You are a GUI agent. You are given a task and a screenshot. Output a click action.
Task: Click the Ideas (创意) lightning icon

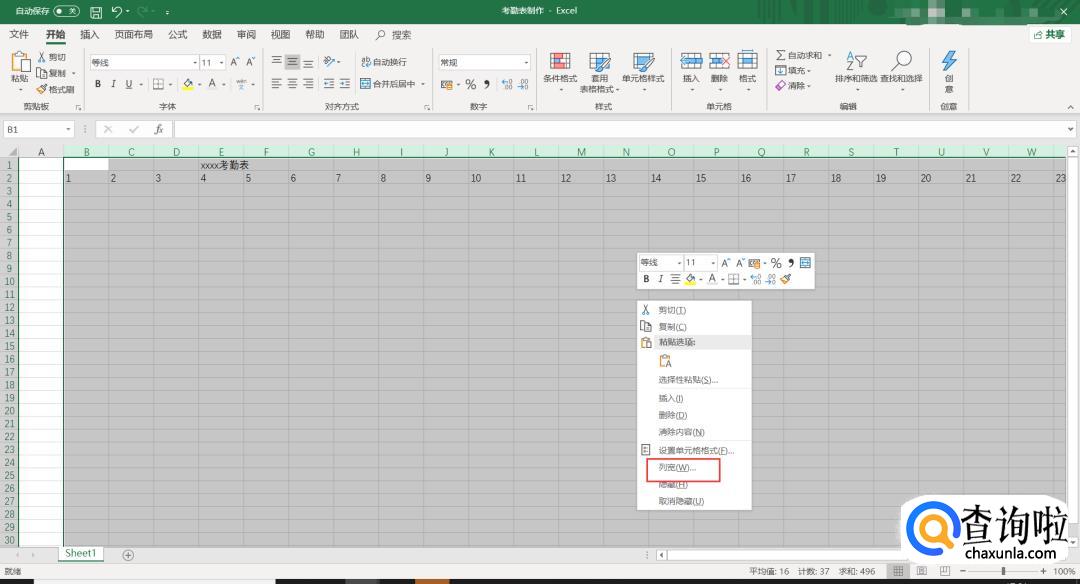click(x=949, y=68)
